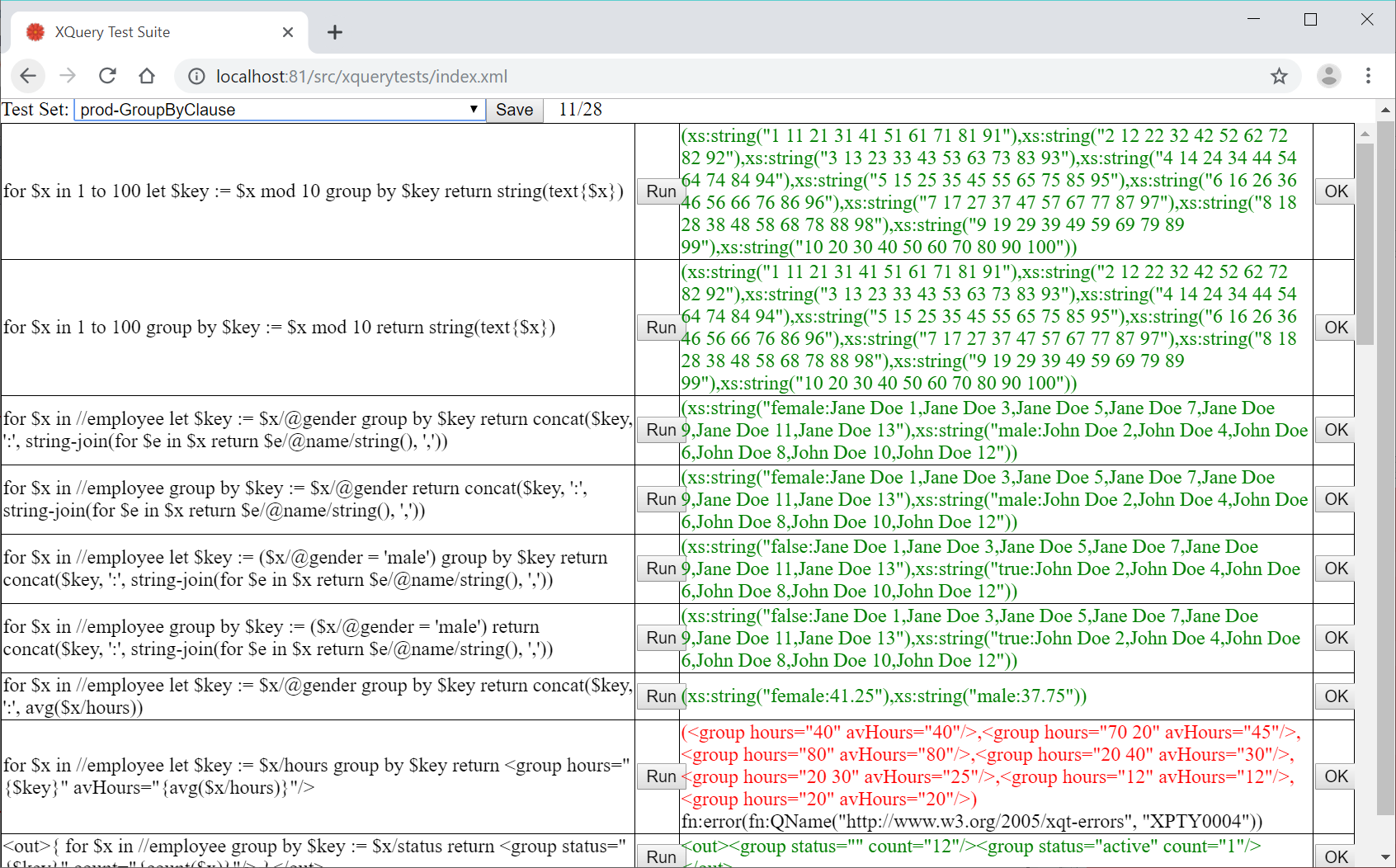Image resolution: width=1396 pixels, height=868 pixels.
Task: Click the 11/28 test counter
Action: (x=580, y=110)
